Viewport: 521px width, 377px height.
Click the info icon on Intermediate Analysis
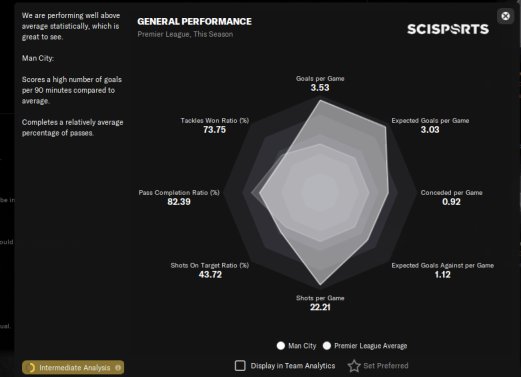point(118,368)
